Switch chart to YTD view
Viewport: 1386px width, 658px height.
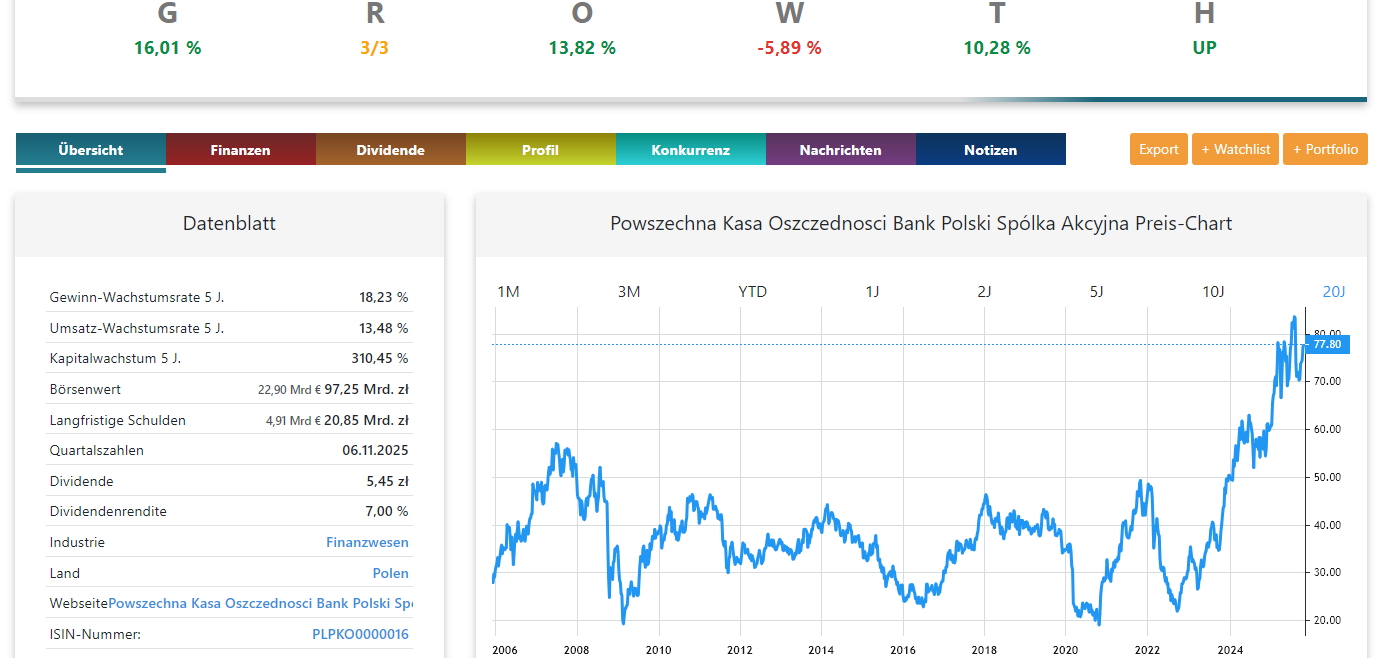[753, 291]
